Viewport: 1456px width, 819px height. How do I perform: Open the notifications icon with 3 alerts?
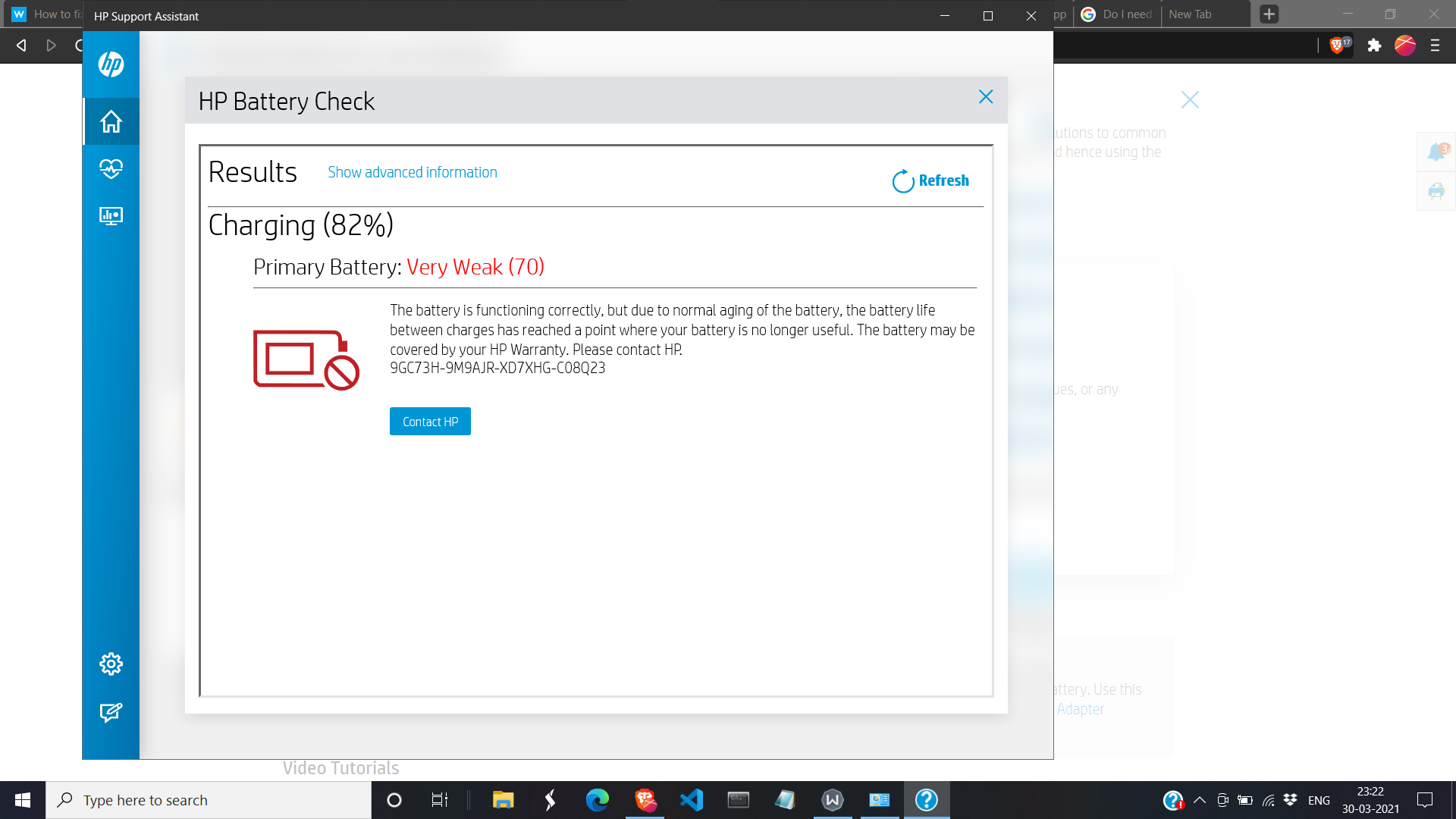click(x=1436, y=151)
